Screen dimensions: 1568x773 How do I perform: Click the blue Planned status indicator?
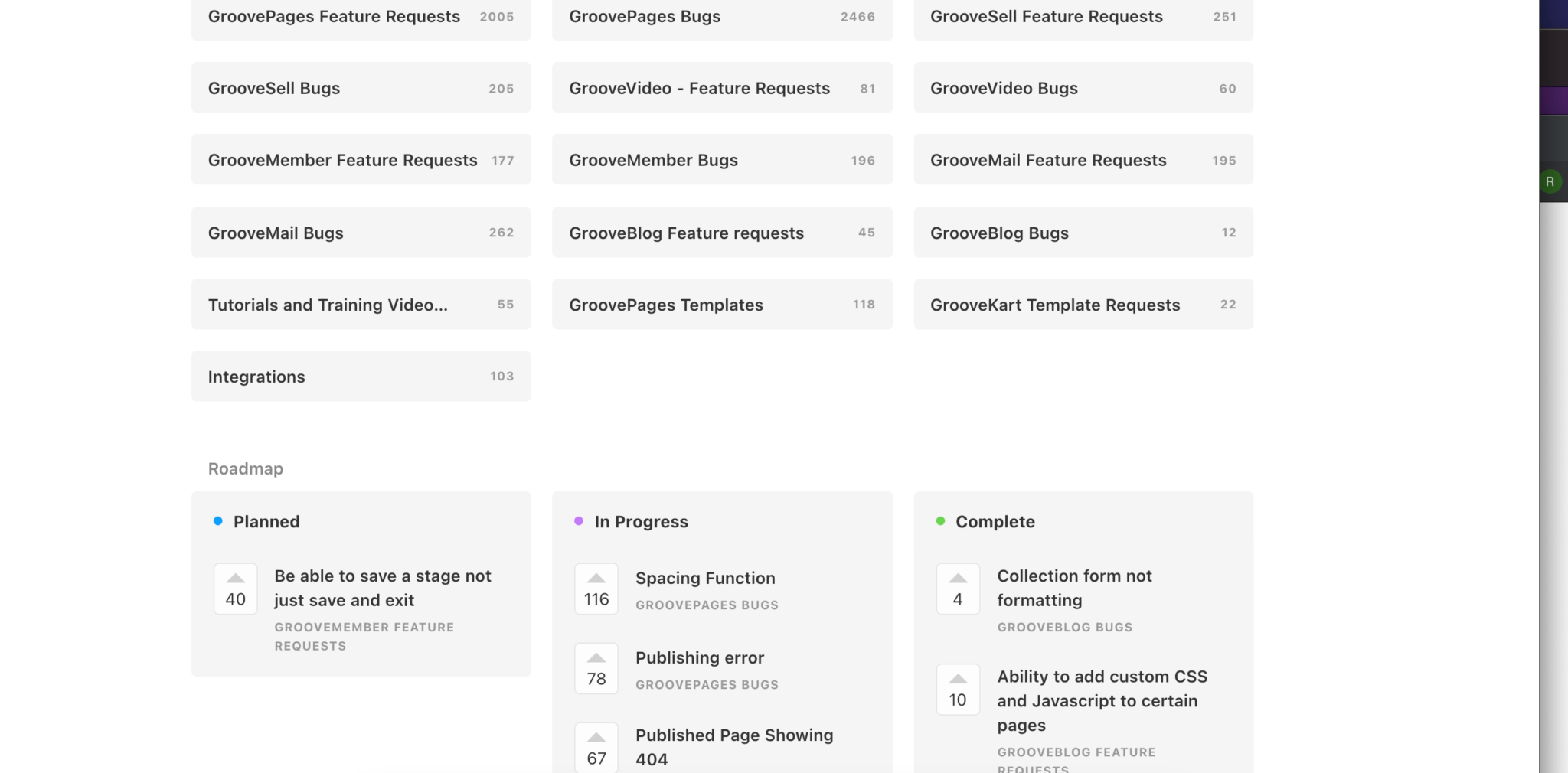216,521
